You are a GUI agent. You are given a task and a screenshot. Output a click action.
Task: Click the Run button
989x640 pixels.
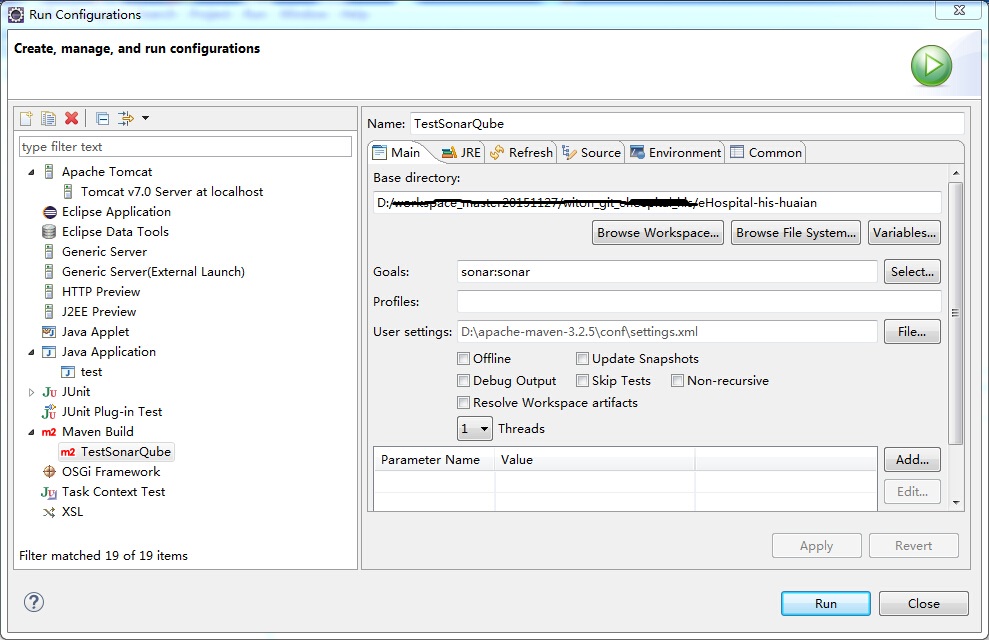826,603
